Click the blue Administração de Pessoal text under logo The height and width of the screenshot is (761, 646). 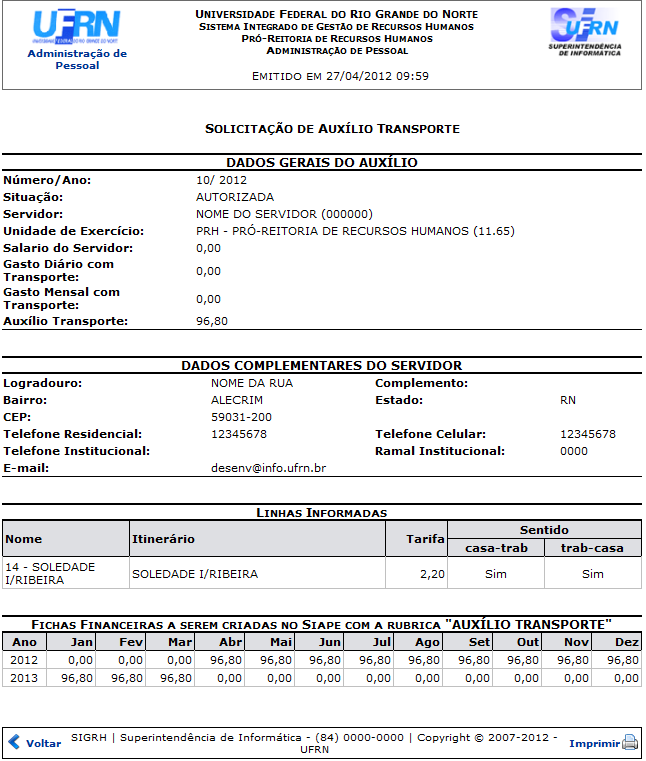(77, 59)
